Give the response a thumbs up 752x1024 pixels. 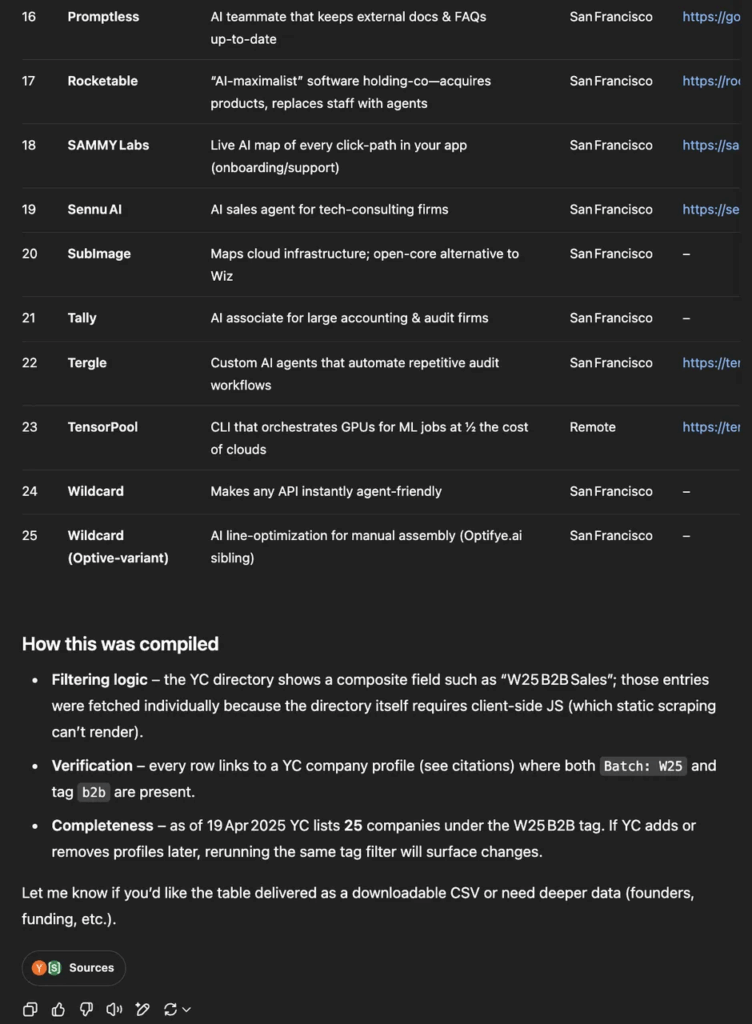pyautogui.click(x=58, y=1009)
